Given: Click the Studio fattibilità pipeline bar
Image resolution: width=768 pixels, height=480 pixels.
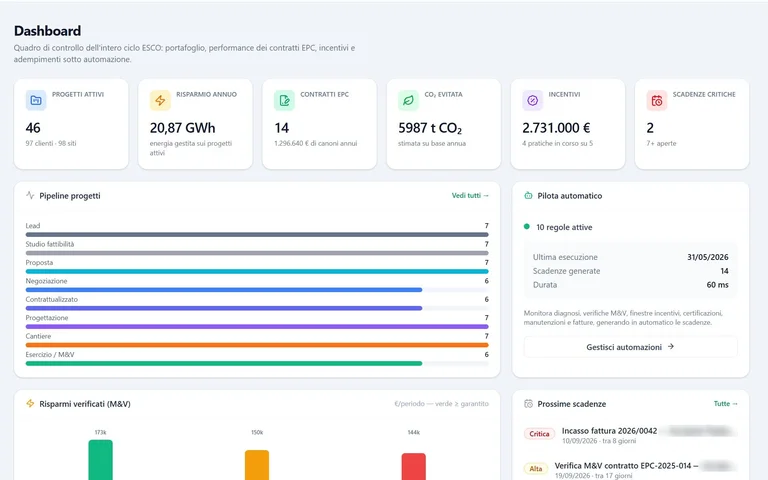Looking at the screenshot, I should click(x=257, y=253).
